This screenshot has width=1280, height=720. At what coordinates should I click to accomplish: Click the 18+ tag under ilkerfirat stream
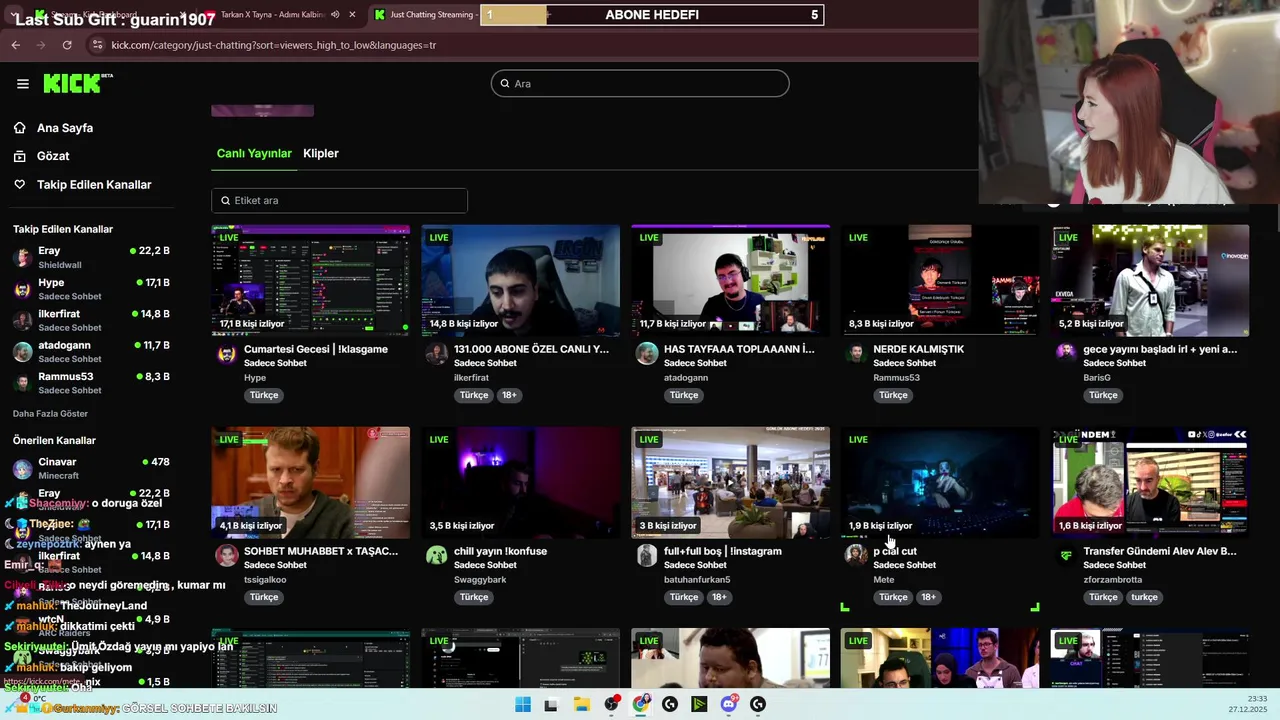click(509, 395)
